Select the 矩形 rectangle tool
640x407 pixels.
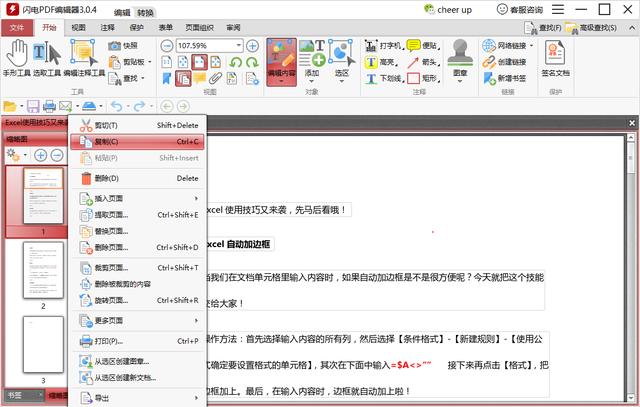click(x=423, y=78)
